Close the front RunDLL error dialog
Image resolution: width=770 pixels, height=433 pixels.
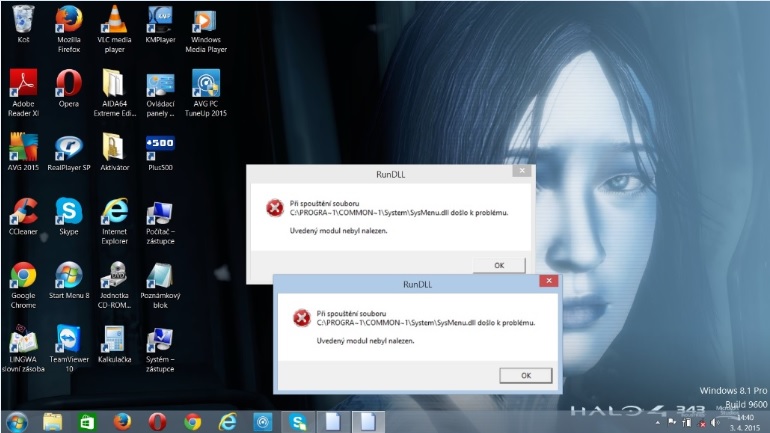546,283
